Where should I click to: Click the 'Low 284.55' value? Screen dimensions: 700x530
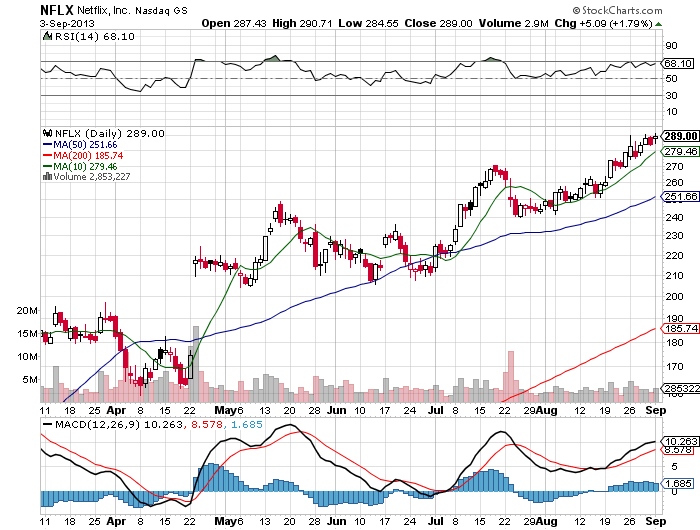point(368,23)
